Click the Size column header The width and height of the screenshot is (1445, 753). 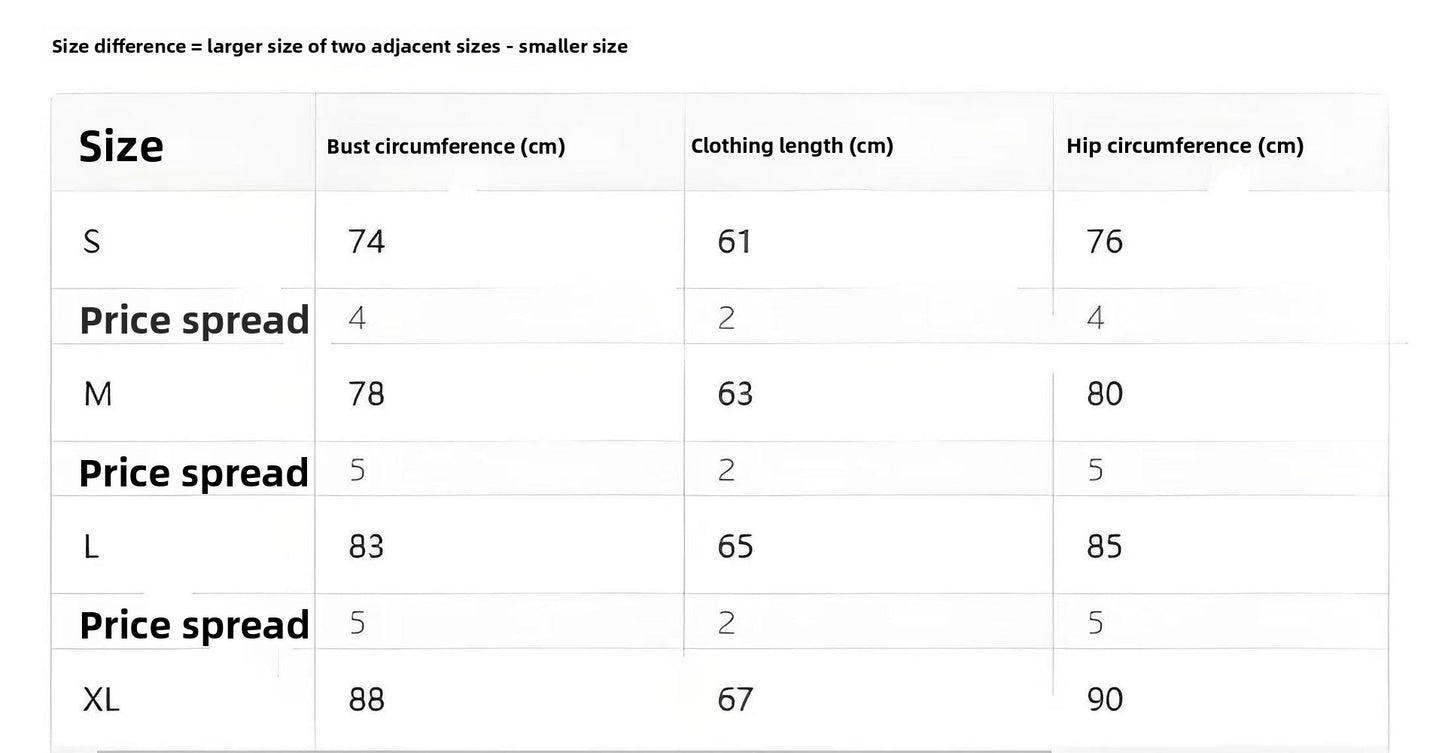(121, 146)
